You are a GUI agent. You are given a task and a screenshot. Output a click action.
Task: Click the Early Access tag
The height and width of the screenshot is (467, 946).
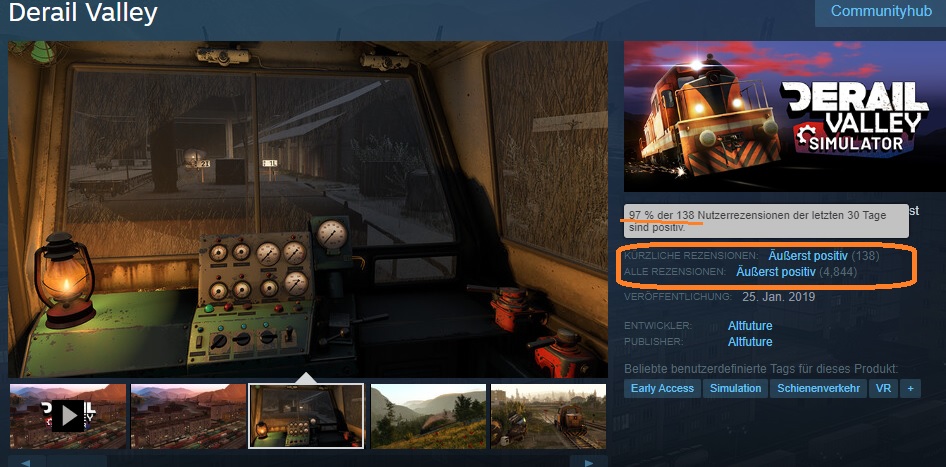point(662,389)
